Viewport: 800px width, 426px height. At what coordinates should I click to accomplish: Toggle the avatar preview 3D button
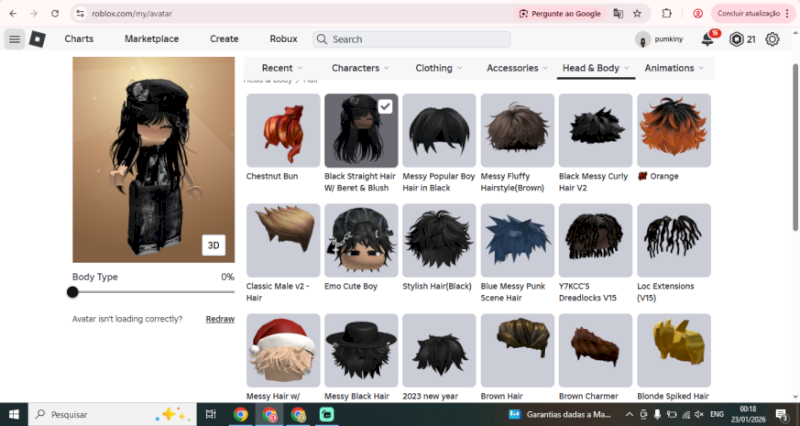pos(213,245)
